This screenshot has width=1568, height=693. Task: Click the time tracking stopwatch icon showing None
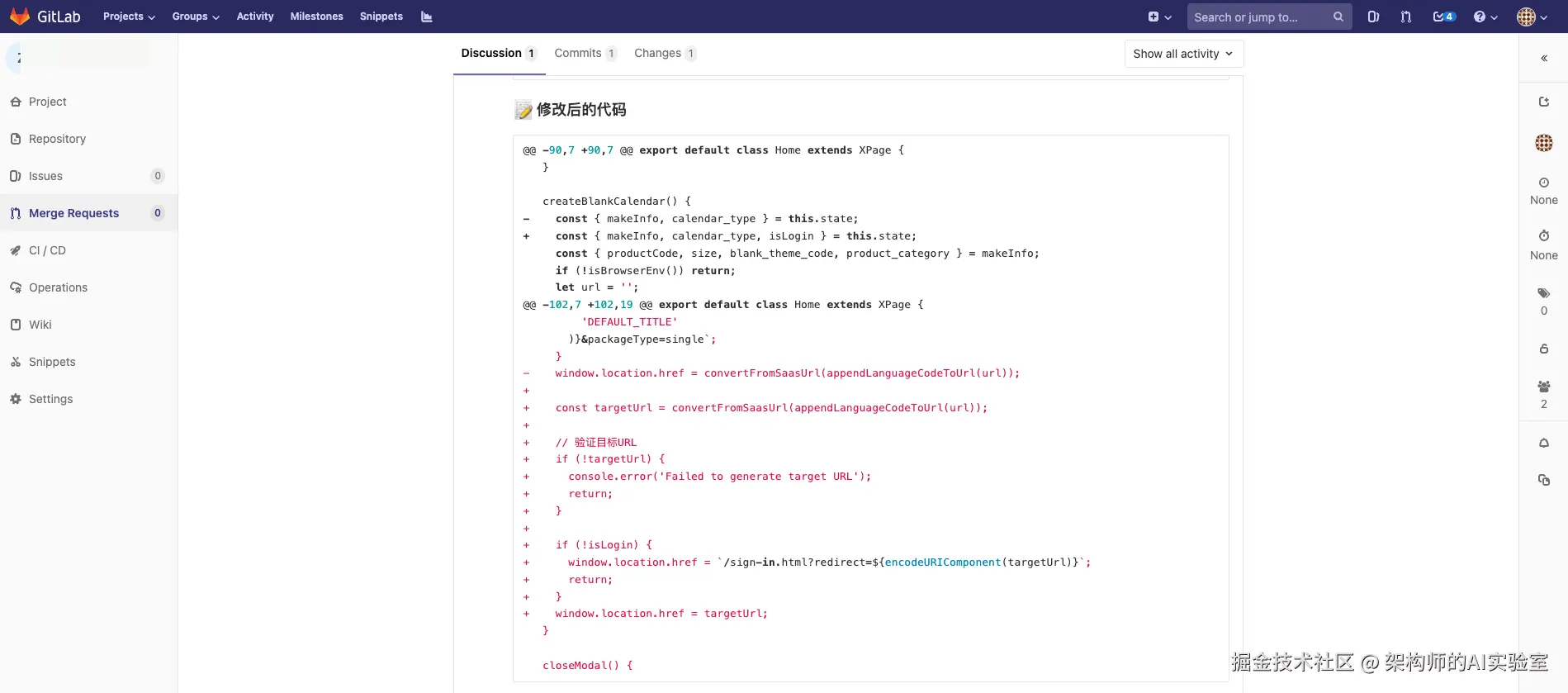tap(1544, 236)
